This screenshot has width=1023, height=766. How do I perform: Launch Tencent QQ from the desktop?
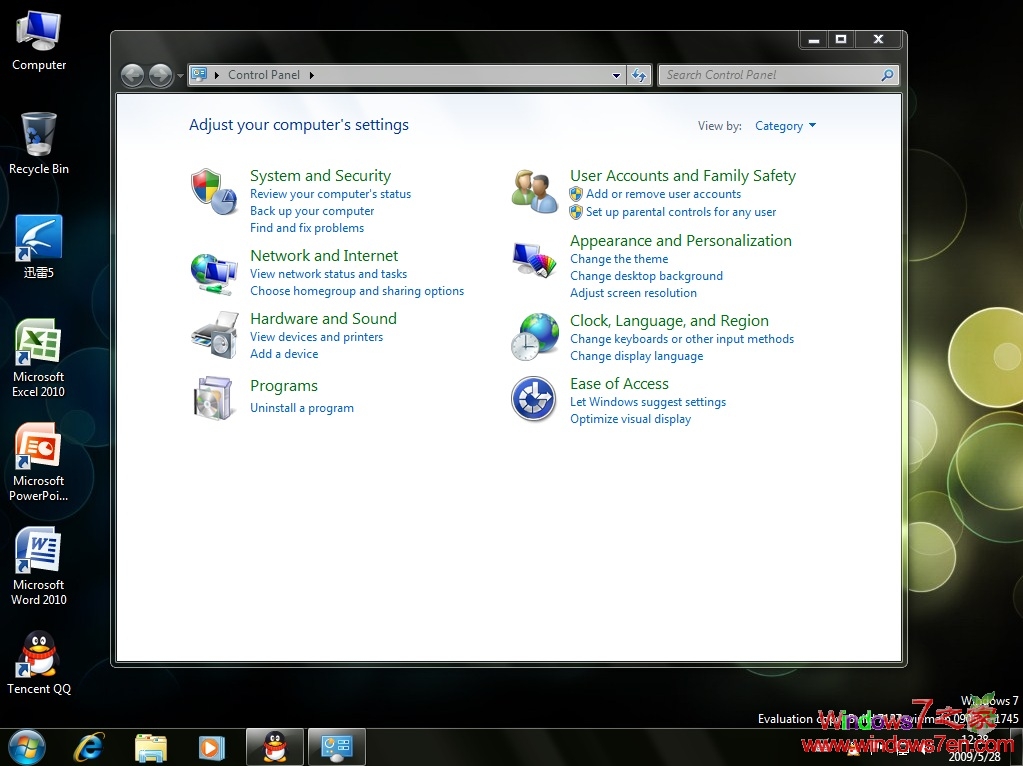[38, 655]
